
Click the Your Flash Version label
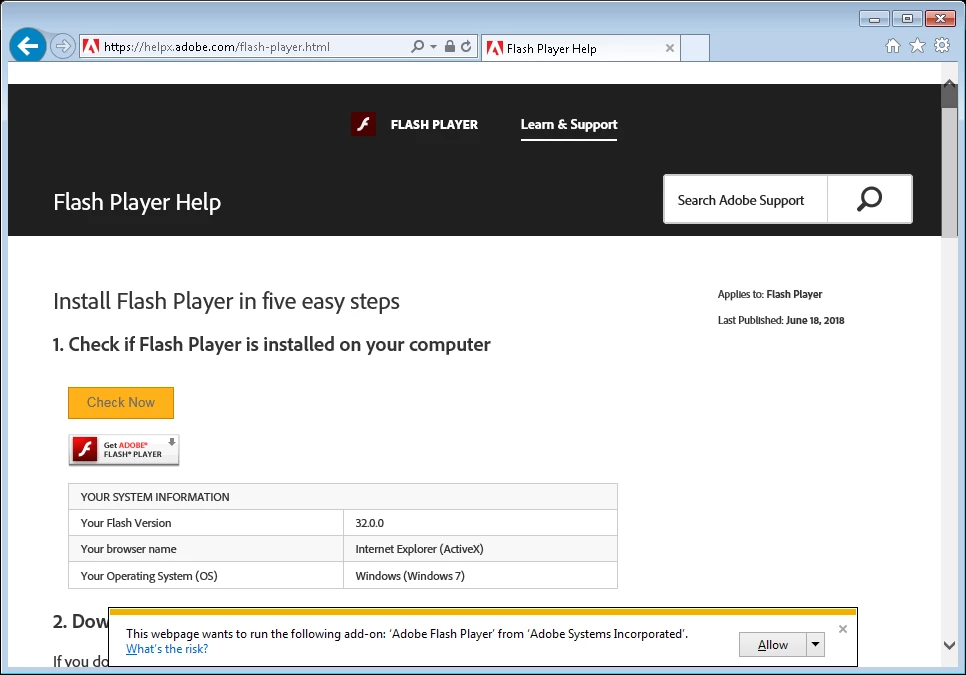[126, 523]
